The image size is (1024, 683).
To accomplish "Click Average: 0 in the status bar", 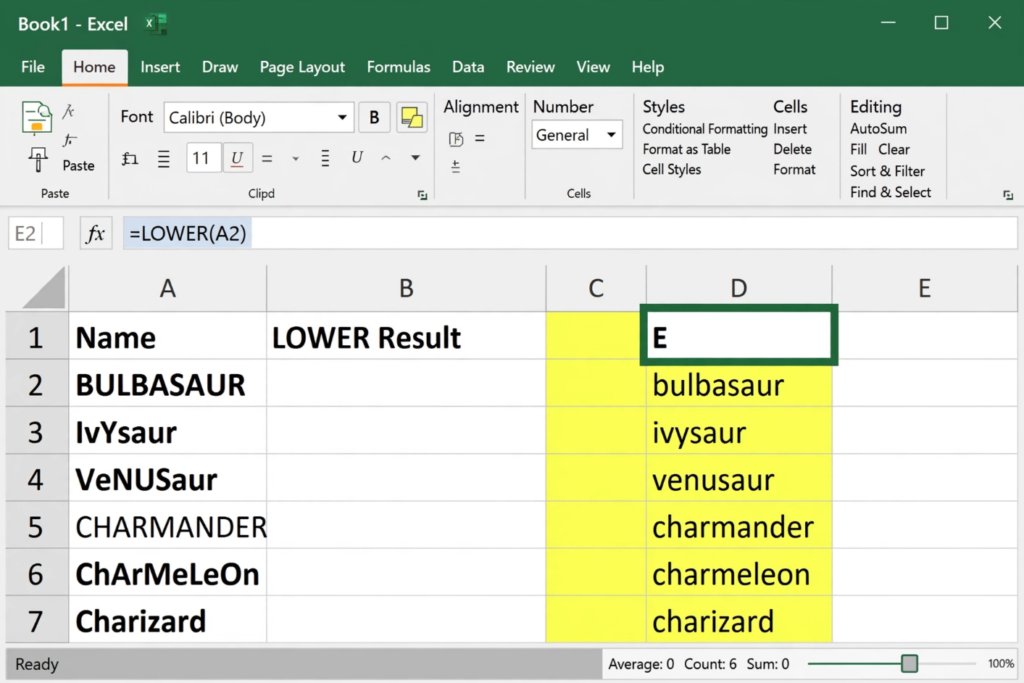I will (641, 664).
